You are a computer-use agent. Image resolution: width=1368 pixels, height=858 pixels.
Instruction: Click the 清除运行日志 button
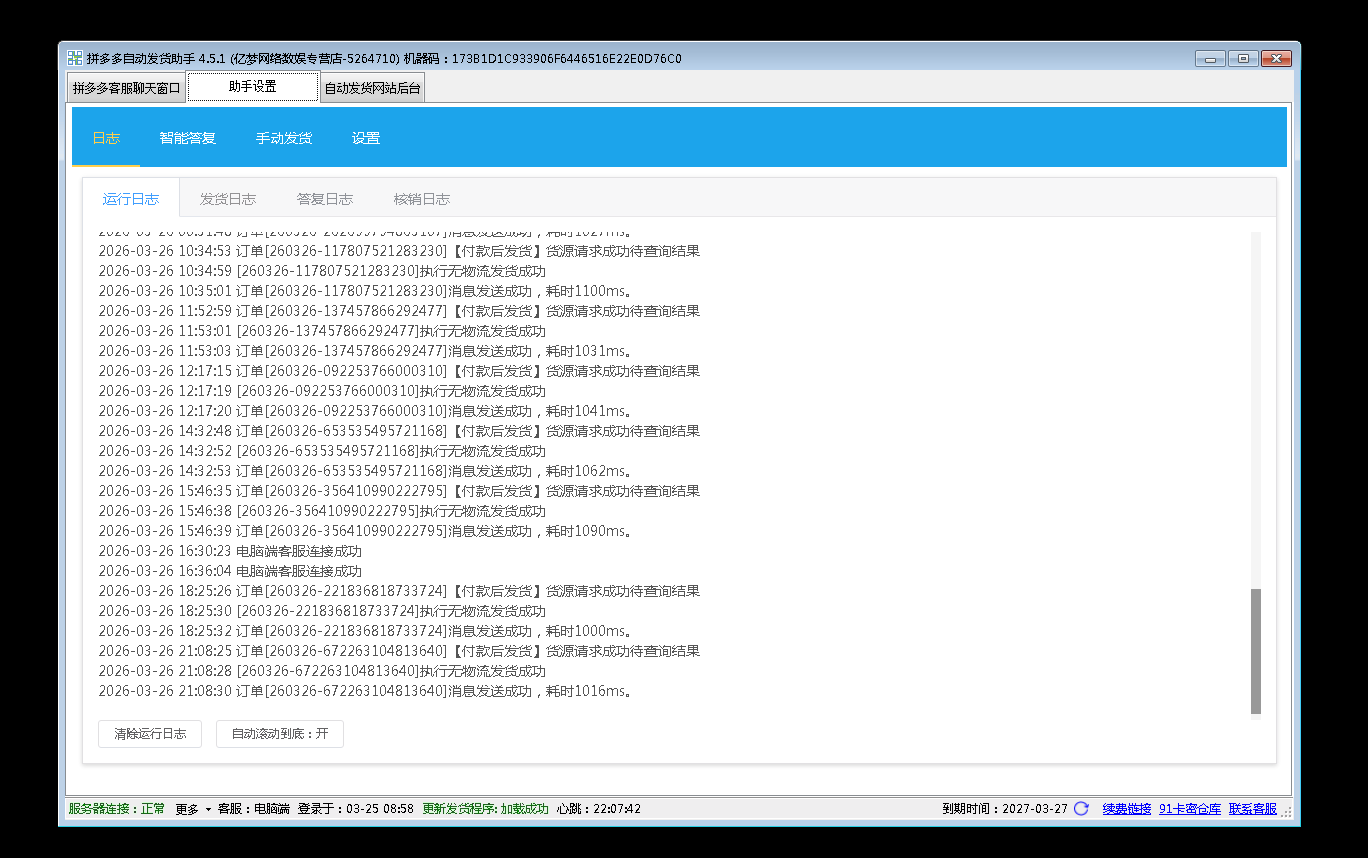tap(150, 733)
